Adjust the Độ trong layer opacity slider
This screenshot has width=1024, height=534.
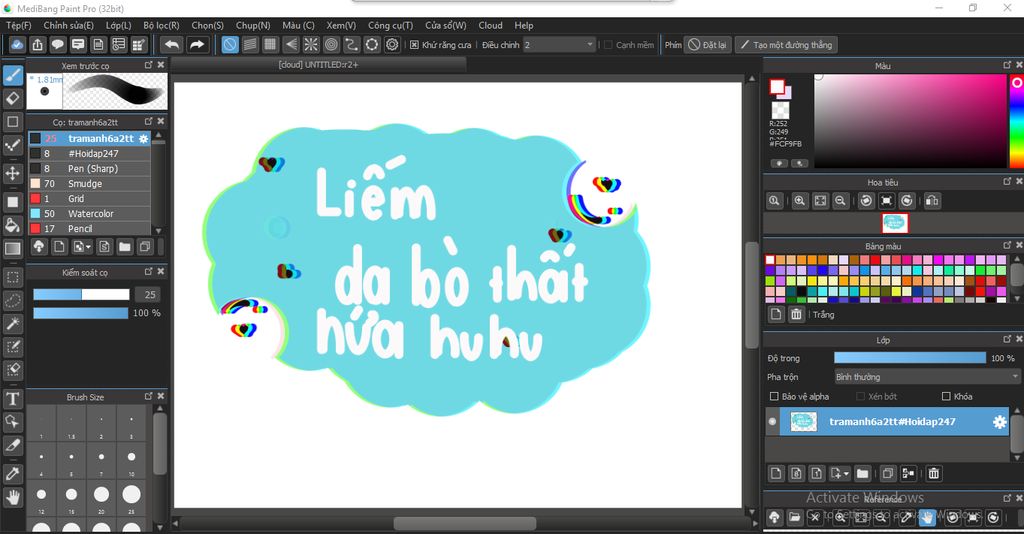coord(910,358)
